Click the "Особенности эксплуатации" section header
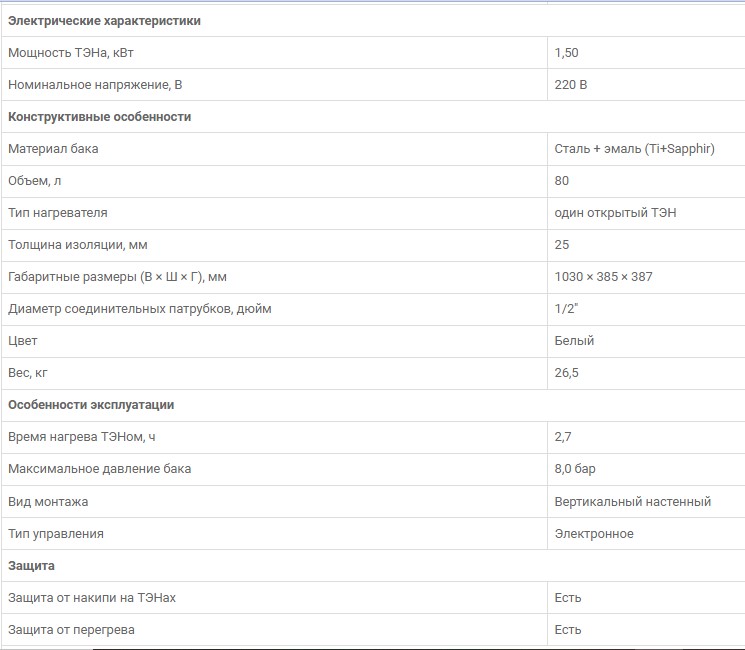745x650 pixels. [91, 405]
